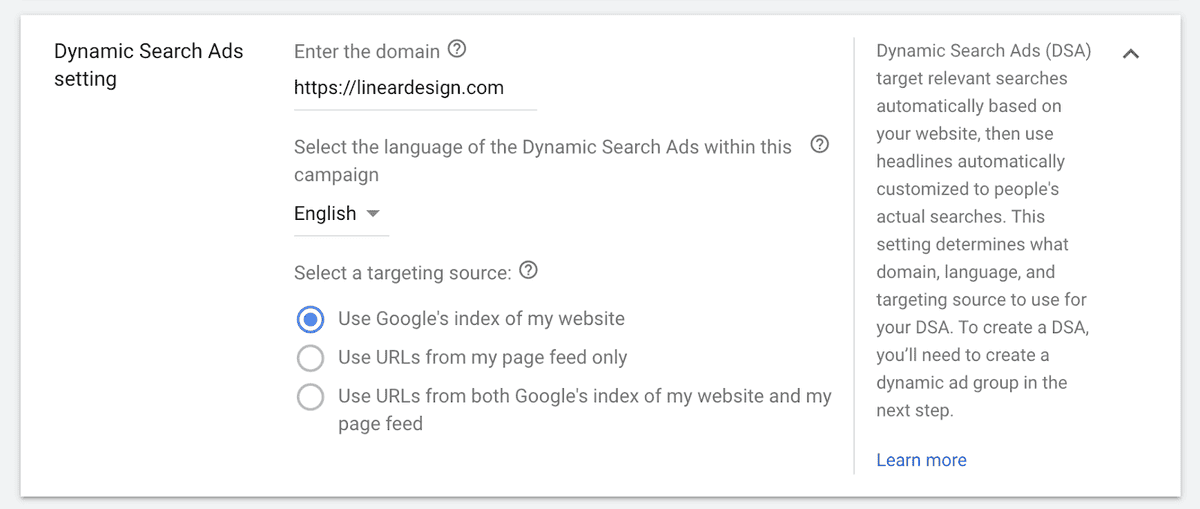Viewport: 1200px width, 509px height.
Task: Select radio for both index and page feed
Action: pyautogui.click(x=310, y=396)
